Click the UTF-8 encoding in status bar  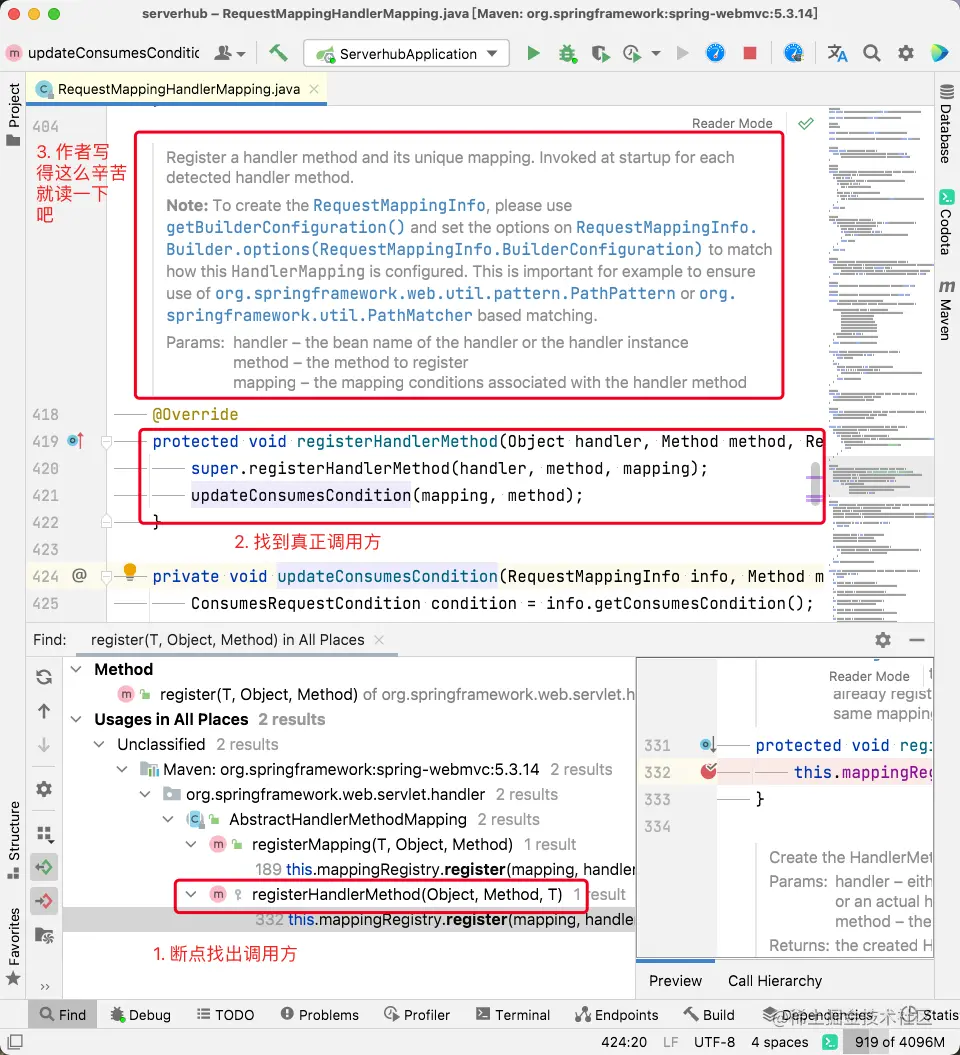714,1042
